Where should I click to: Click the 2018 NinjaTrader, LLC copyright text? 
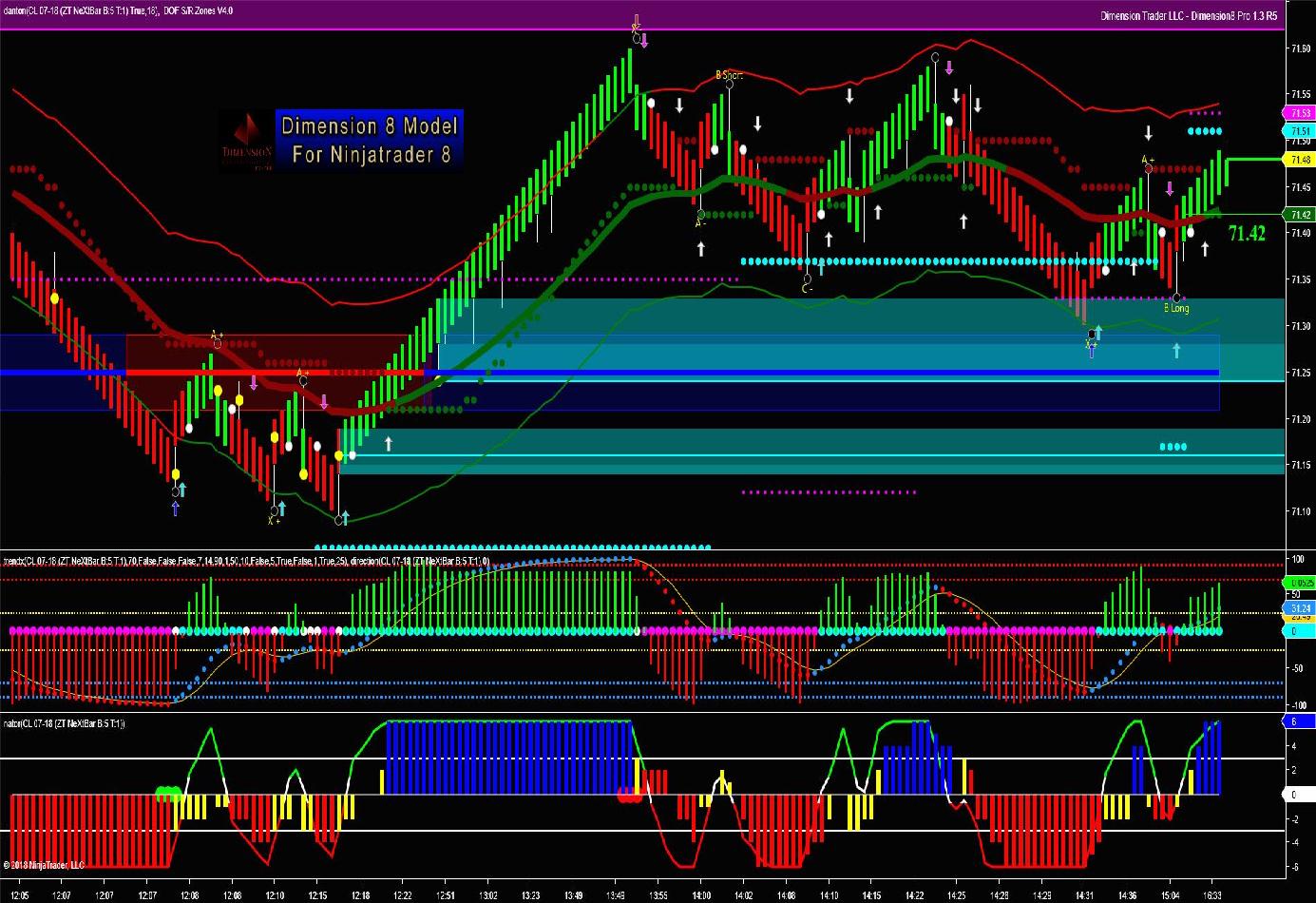tap(44, 865)
